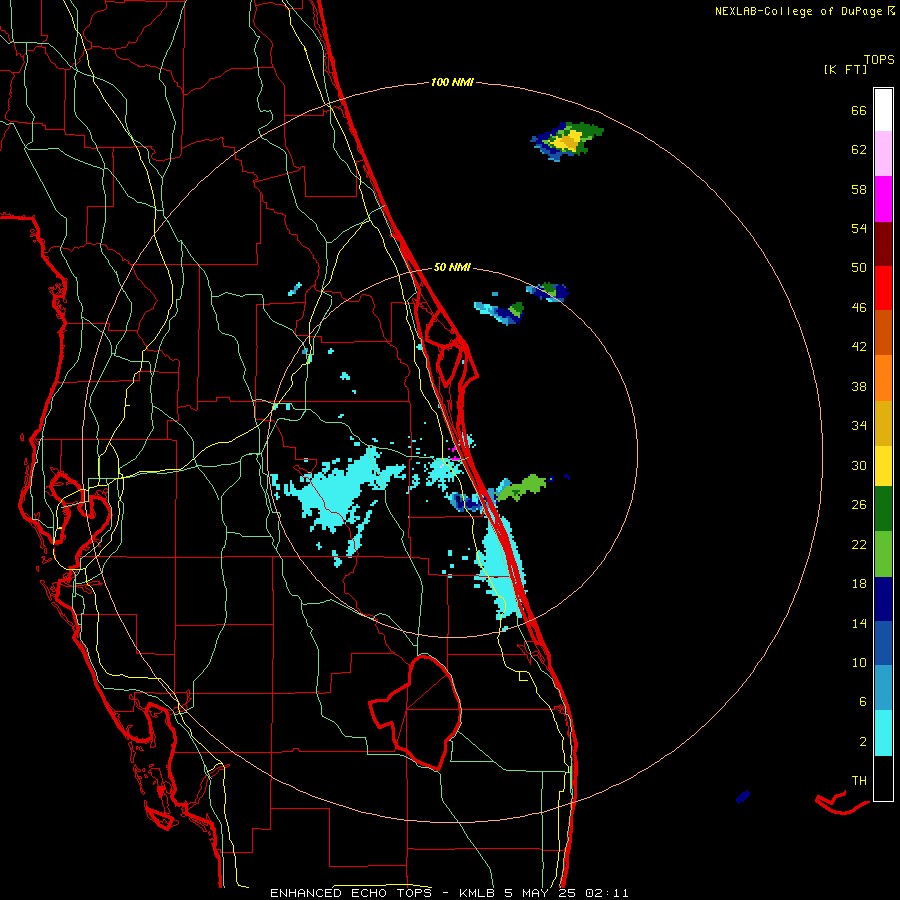The image size is (900, 900).
Task: Click the 66 legend value
Action: pyautogui.click(x=859, y=110)
